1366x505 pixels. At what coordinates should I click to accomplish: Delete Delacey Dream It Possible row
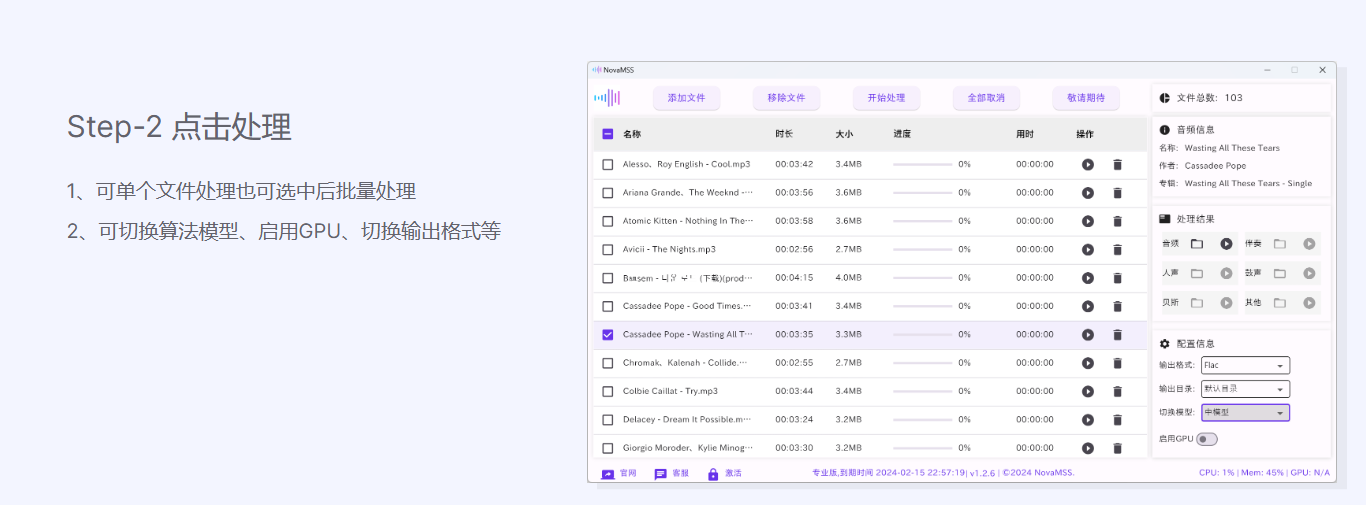[1117, 420]
